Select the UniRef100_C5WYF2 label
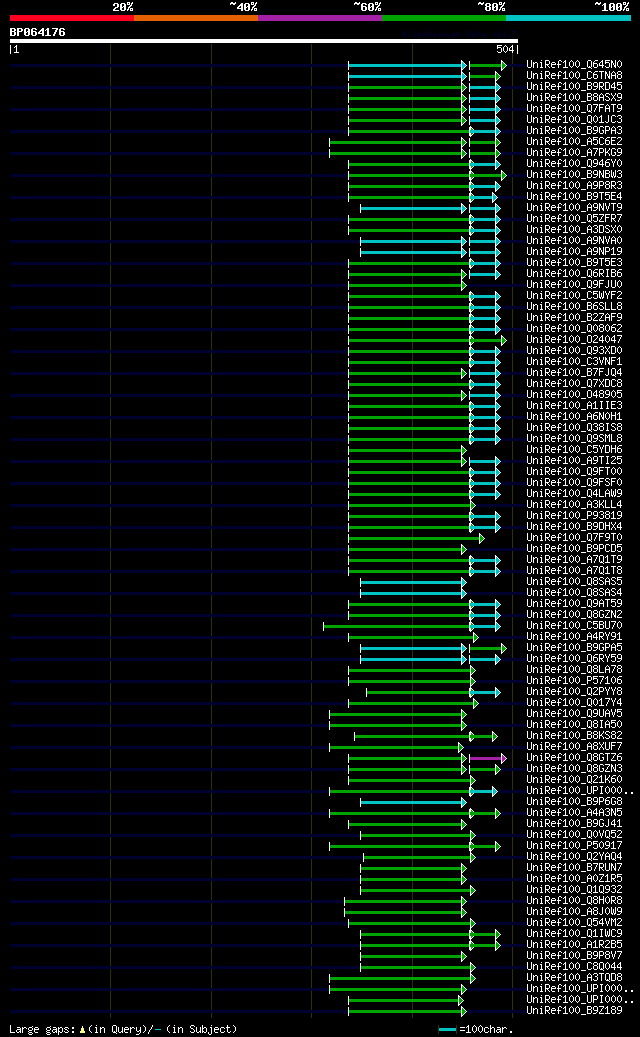 tap(574, 296)
